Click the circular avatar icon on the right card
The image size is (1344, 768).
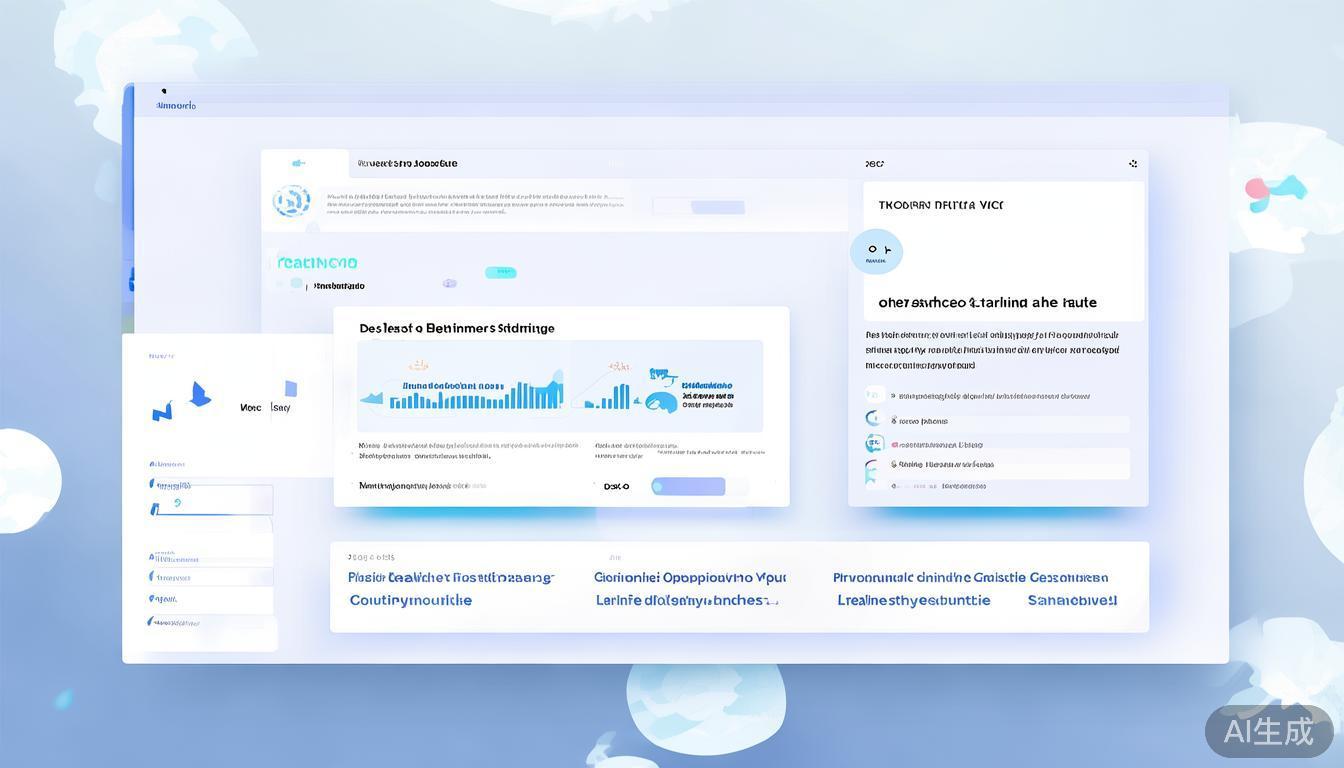(x=876, y=251)
